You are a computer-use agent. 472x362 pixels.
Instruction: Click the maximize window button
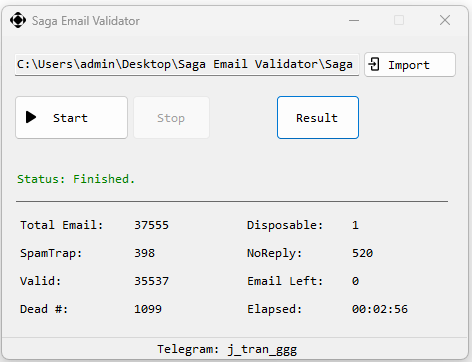[399, 20]
